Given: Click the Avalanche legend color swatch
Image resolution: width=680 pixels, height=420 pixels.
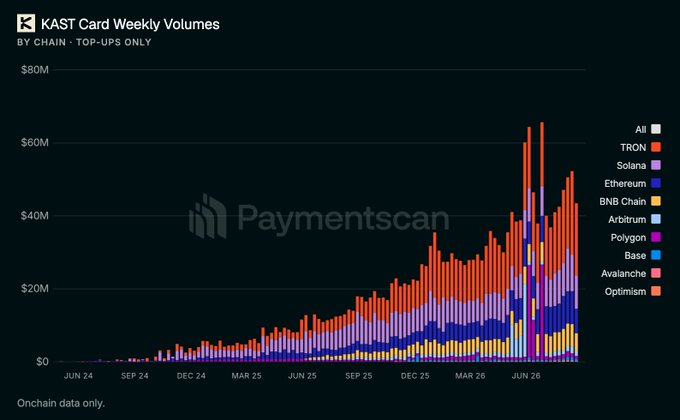Looking at the screenshot, I should pos(656,273).
